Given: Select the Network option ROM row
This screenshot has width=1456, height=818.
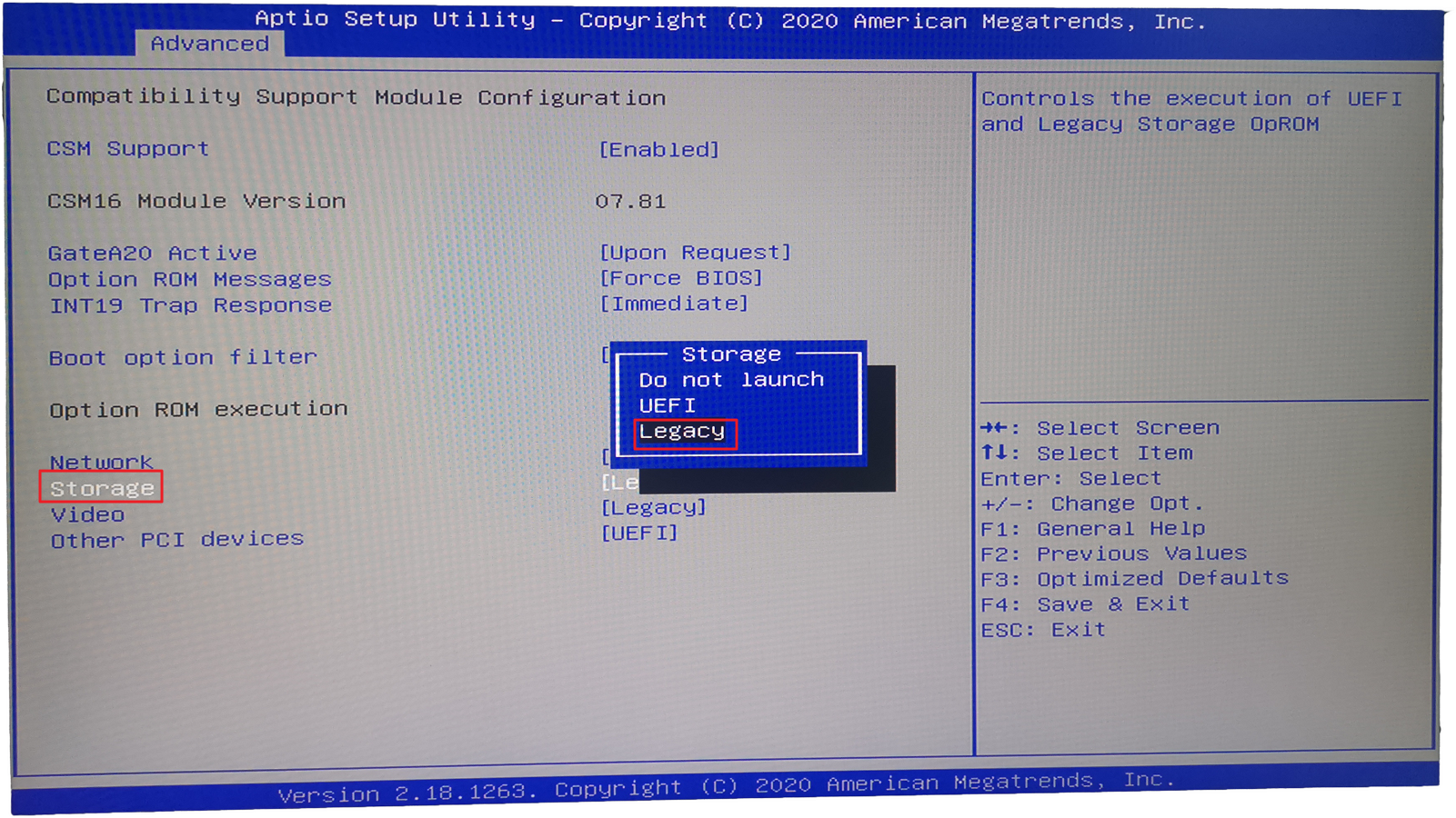Looking at the screenshot, I should click(101, 462).
